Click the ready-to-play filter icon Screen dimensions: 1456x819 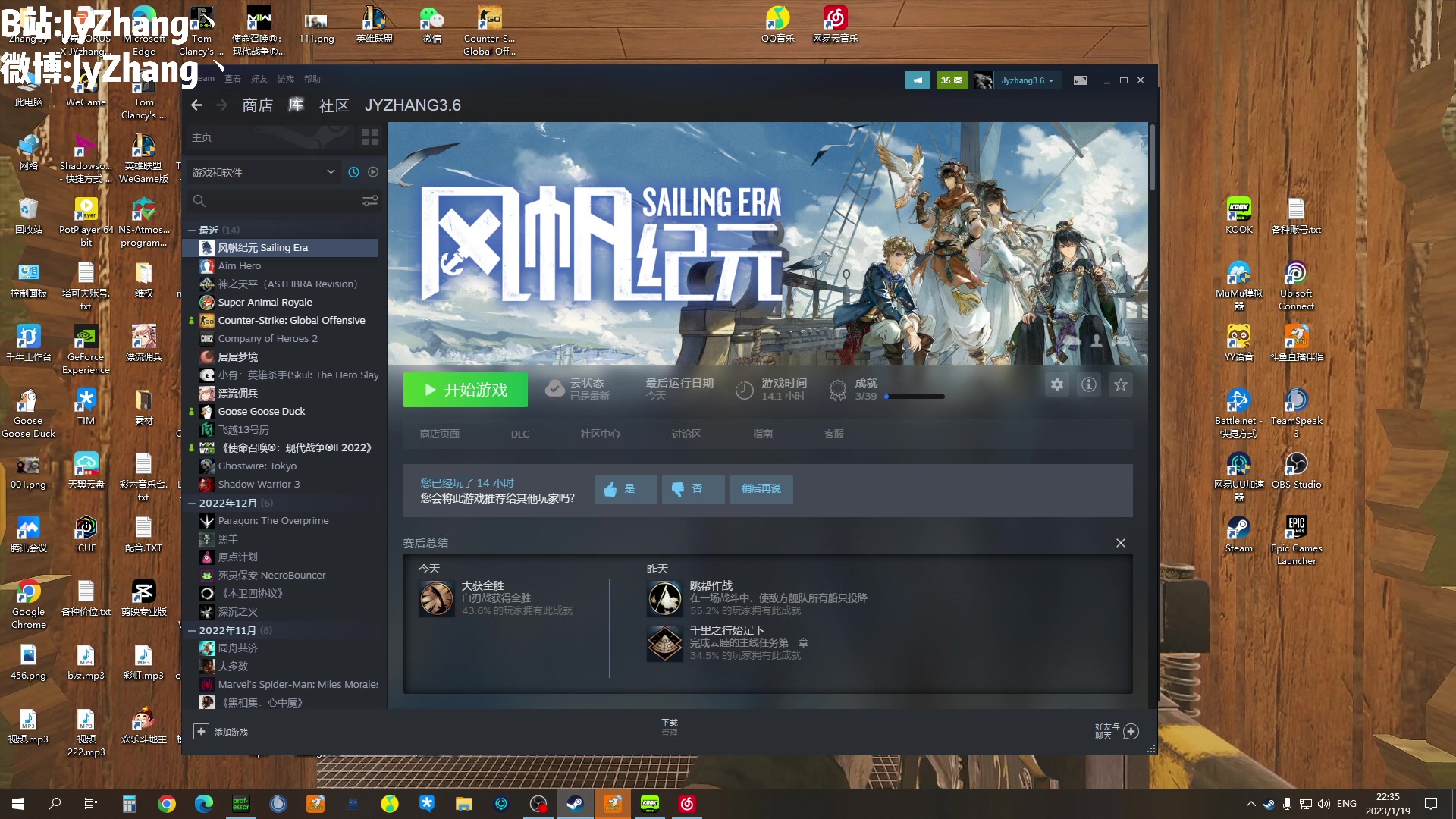tap(373, 172)
